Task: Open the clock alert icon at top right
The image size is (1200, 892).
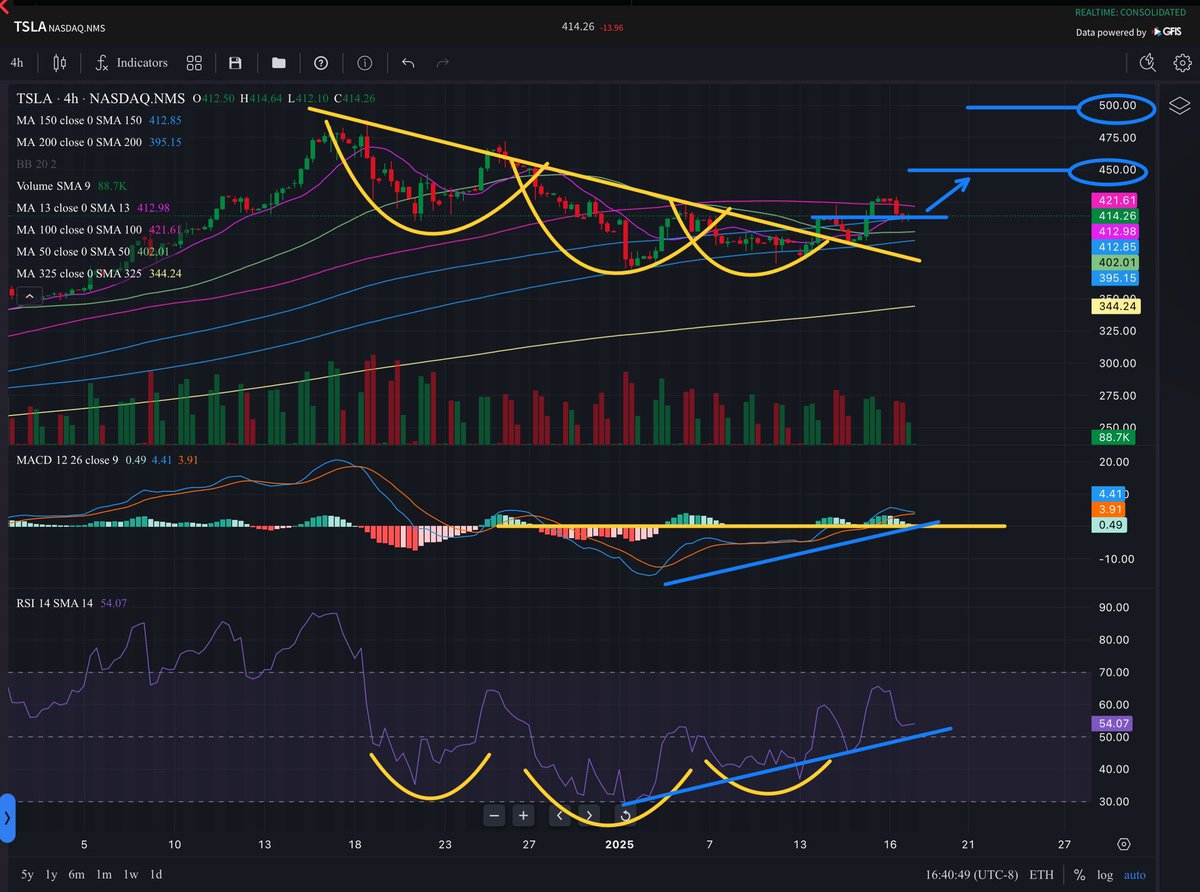Action: (x=1147, y=63)
